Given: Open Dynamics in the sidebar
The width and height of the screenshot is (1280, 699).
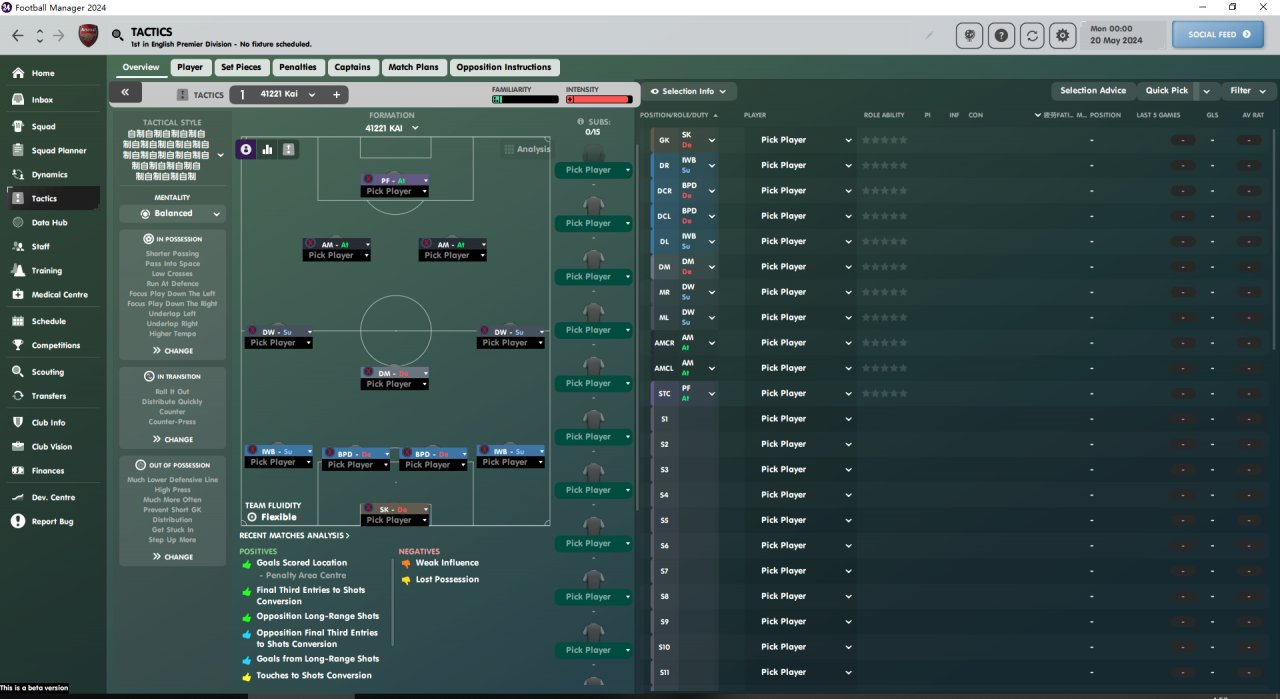Looking at the screenshot, I should [50, 175].
